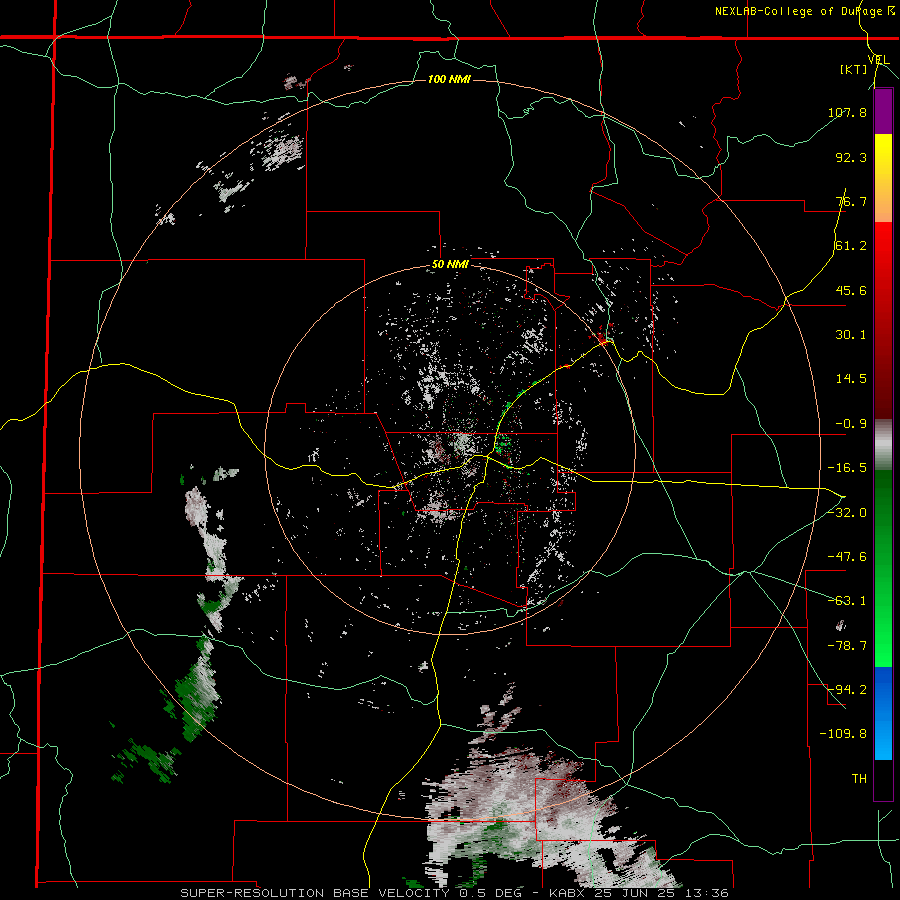
Task: Select the 14.5 scale value
Action: pyautogui.click(x=851, y=379)
